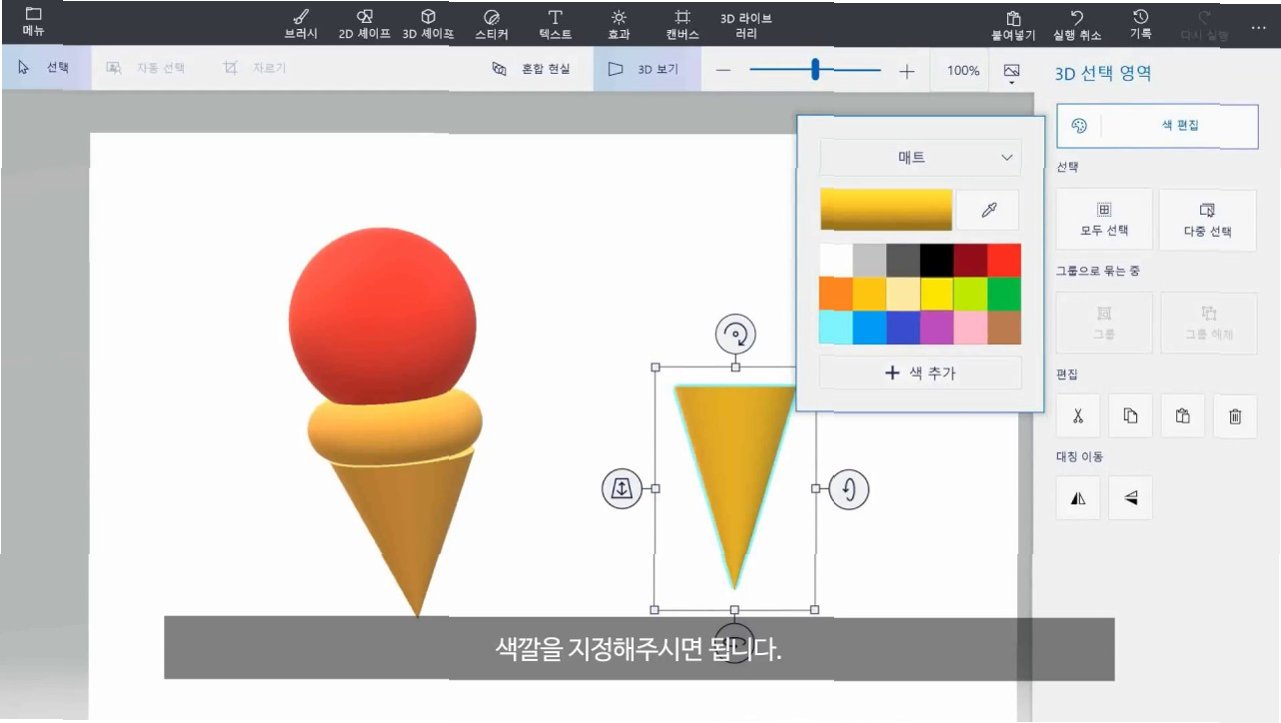Open the 3D 라이브러리 tab
Screen dimensions: 1281x723
[746, 25]
